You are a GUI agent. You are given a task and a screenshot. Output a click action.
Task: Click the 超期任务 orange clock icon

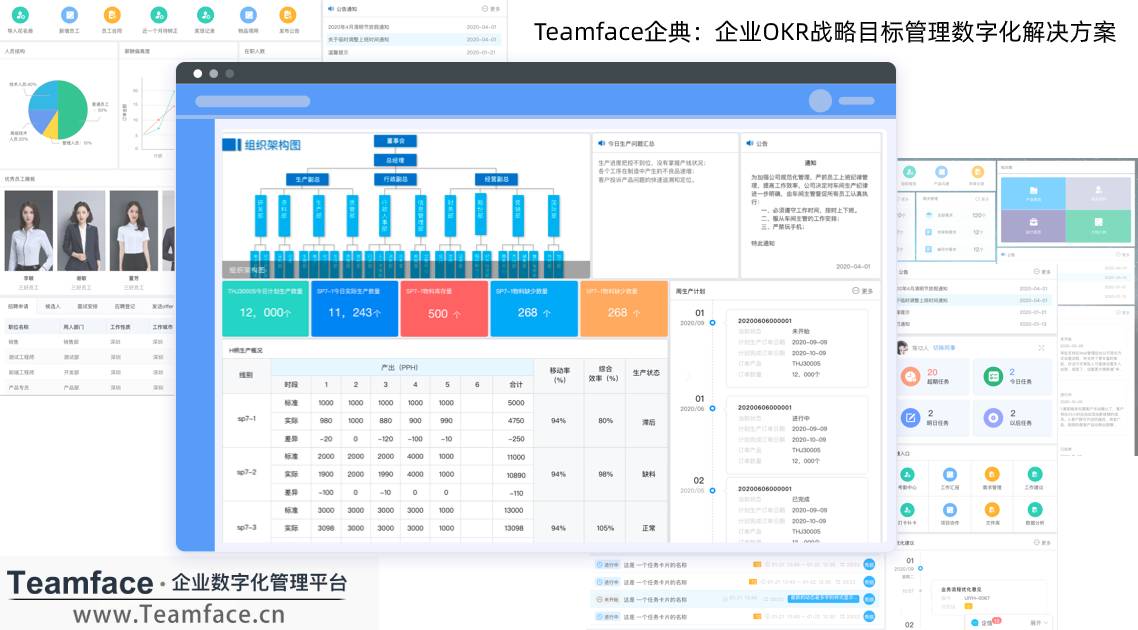click(911, 376)
